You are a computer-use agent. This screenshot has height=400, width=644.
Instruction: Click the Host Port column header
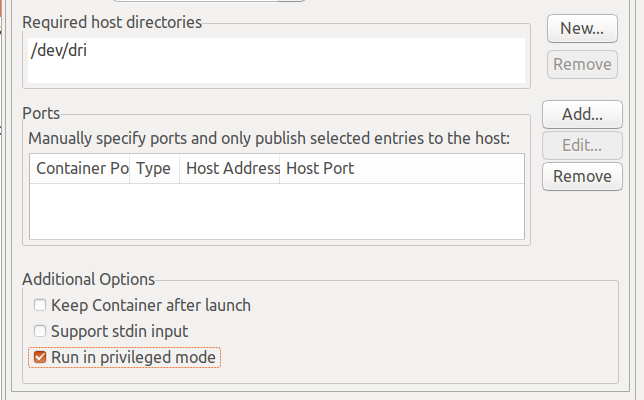[x=320, y=169]
